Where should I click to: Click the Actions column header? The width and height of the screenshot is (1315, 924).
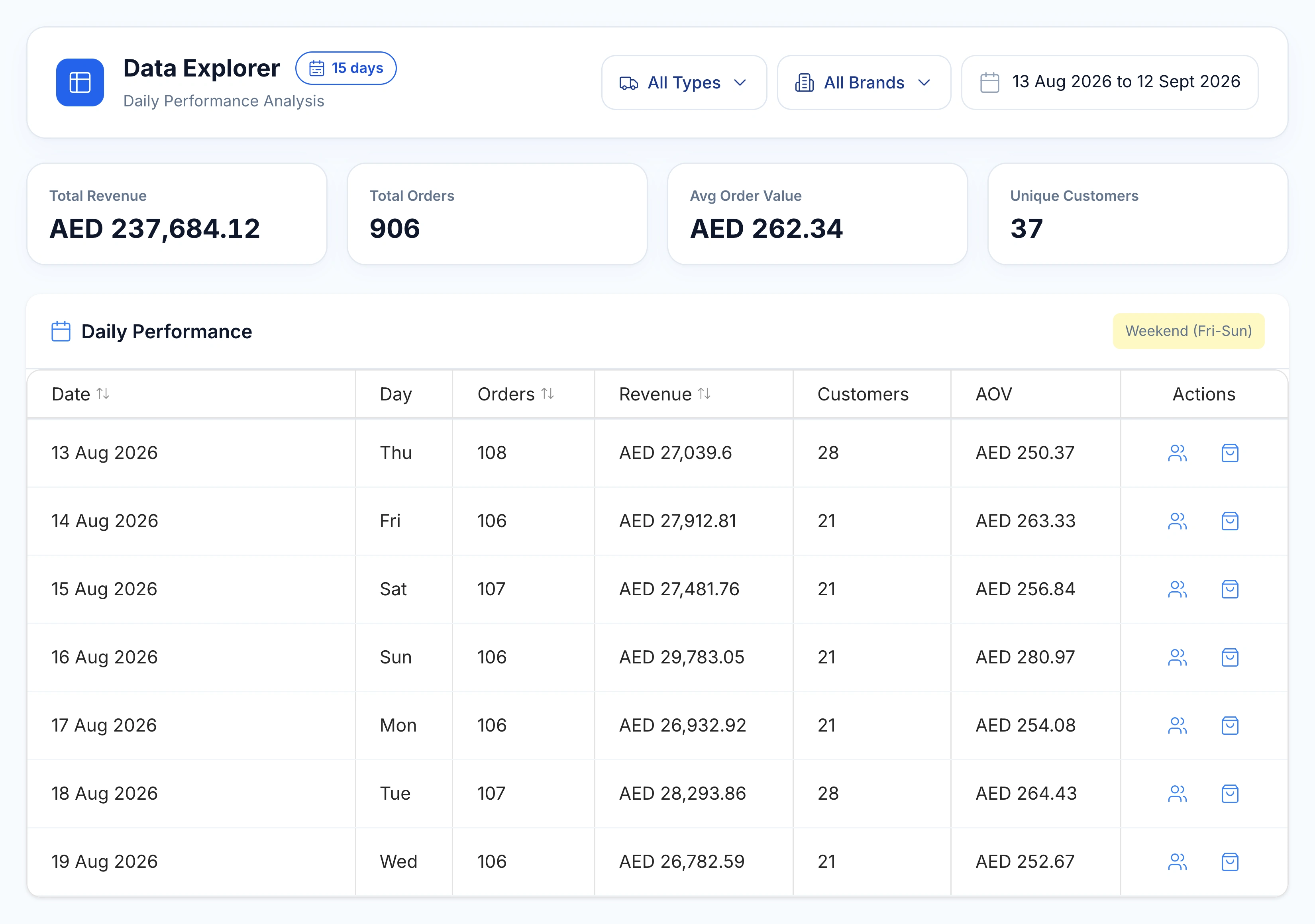point(1204,394)
